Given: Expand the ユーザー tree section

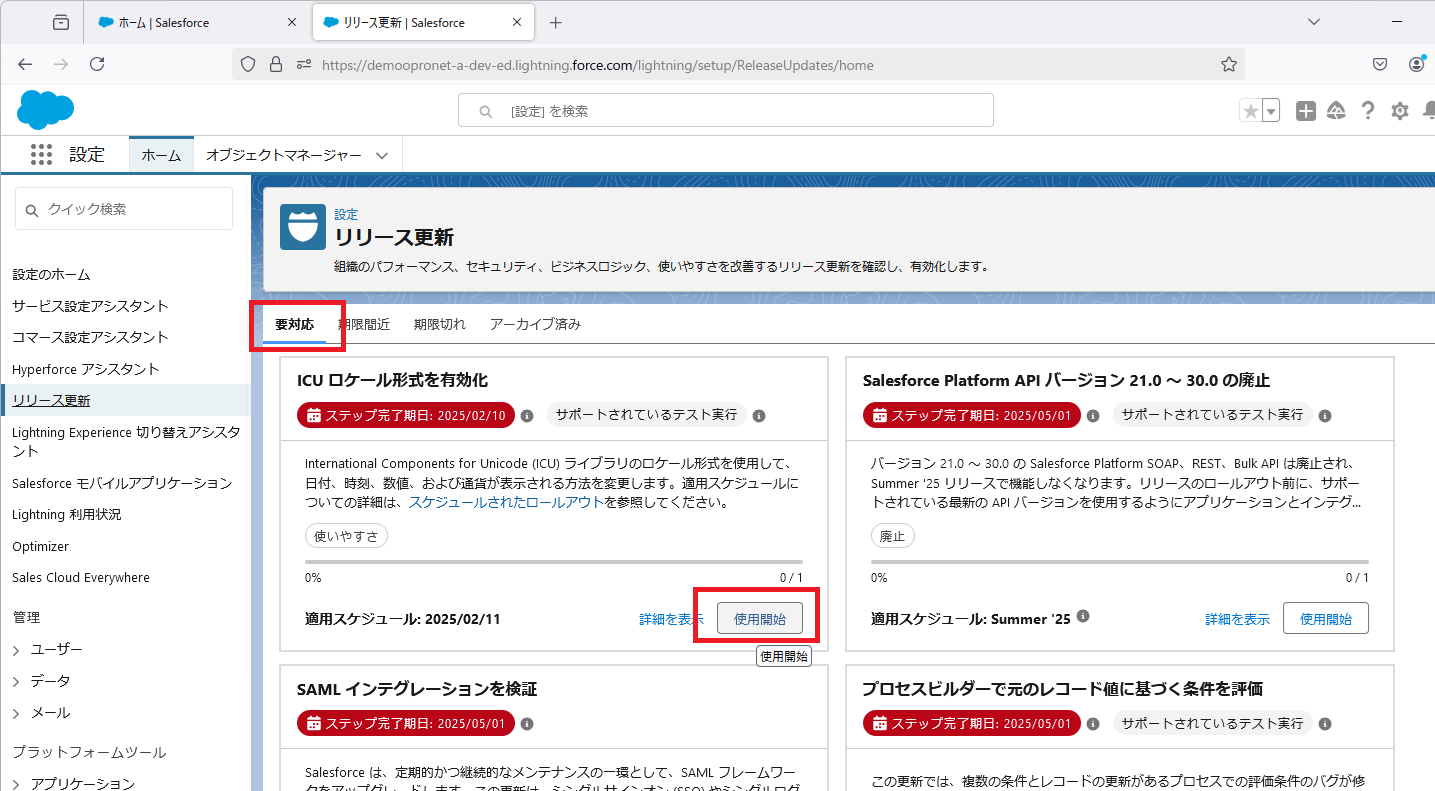Looking at the screenshot, I should coord(16,650).
